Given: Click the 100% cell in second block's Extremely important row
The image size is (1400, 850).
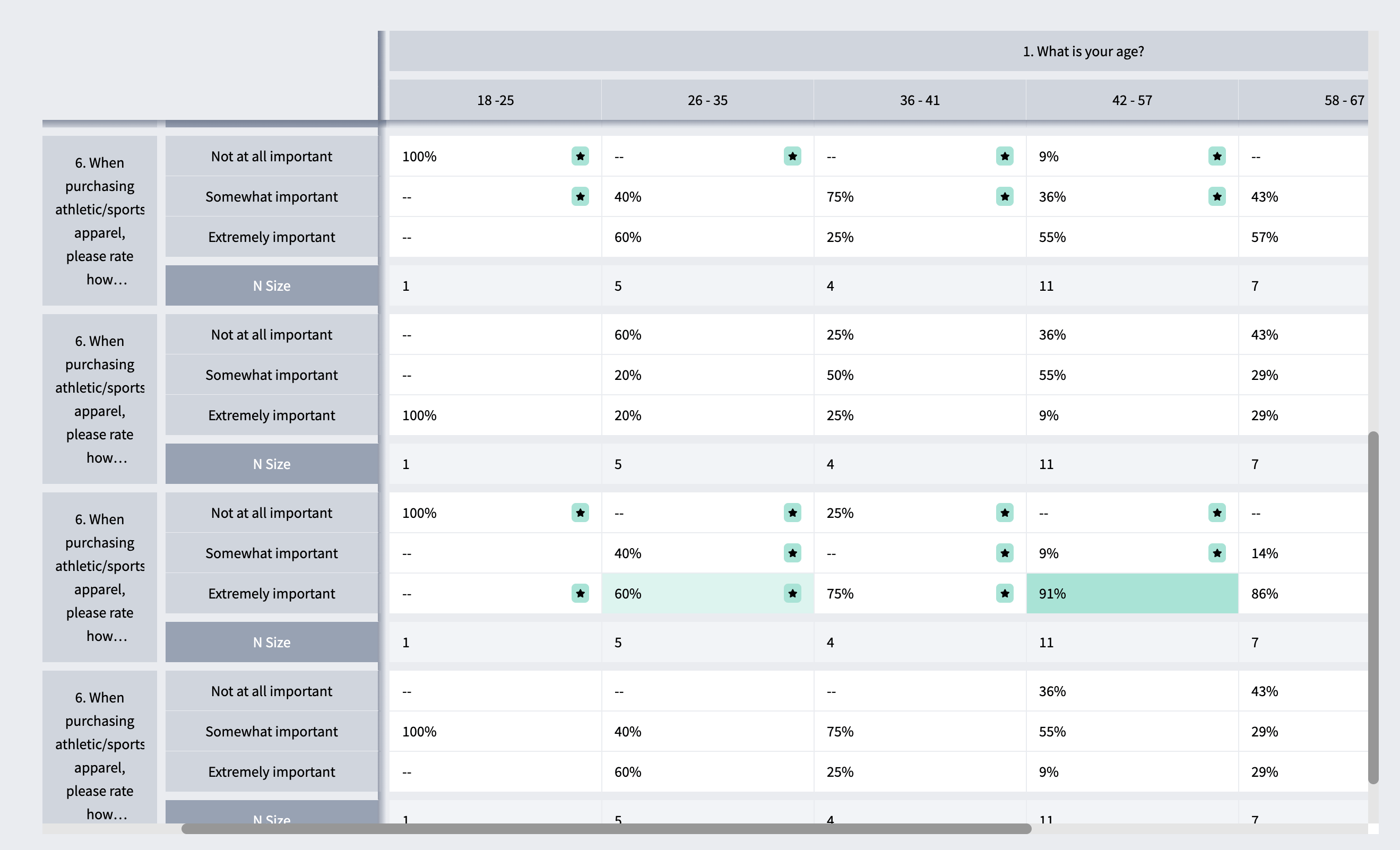Looking at the screenshot, I should (495, 415).
